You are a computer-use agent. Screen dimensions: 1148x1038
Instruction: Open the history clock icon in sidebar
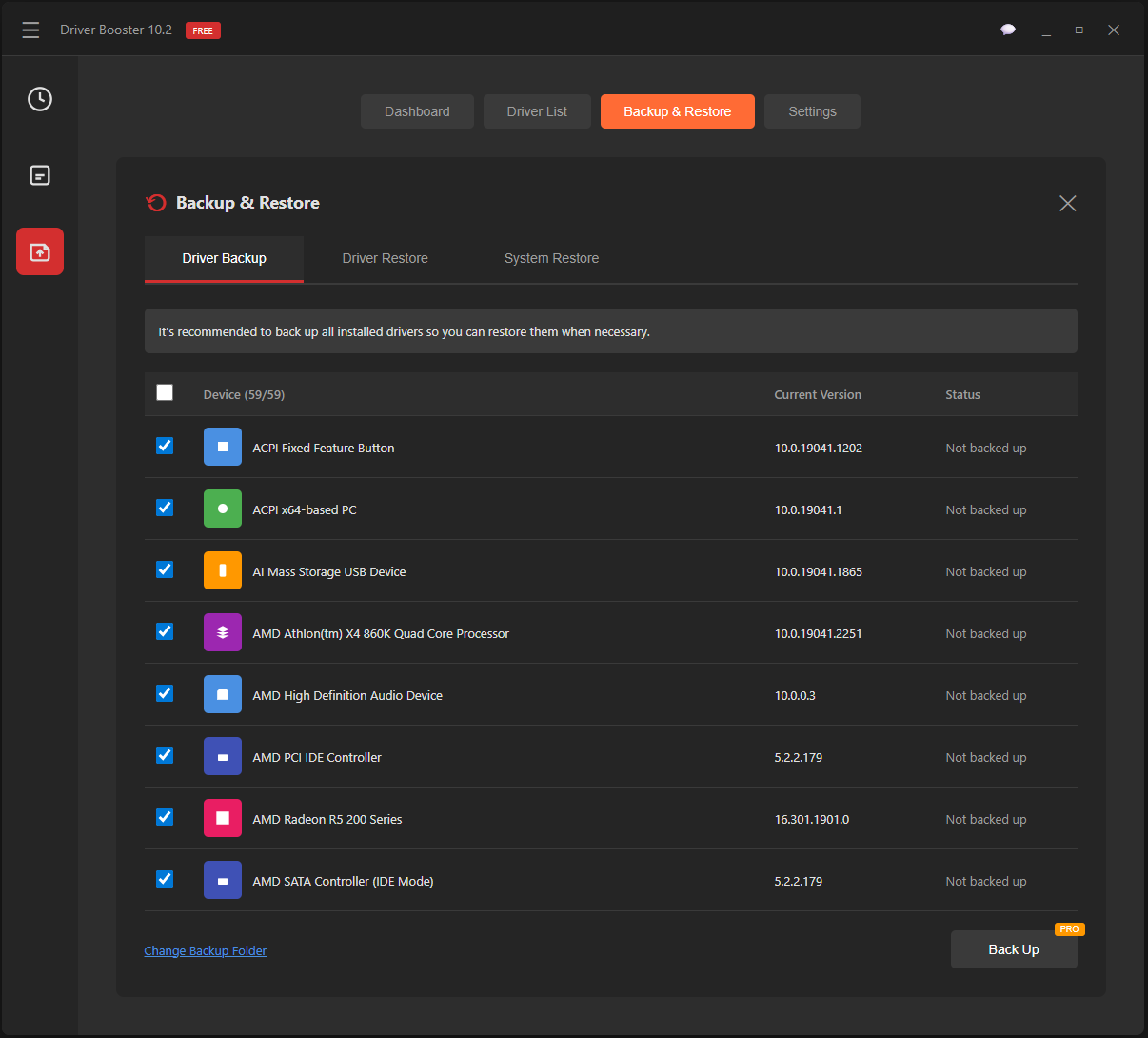click(39, 98)
